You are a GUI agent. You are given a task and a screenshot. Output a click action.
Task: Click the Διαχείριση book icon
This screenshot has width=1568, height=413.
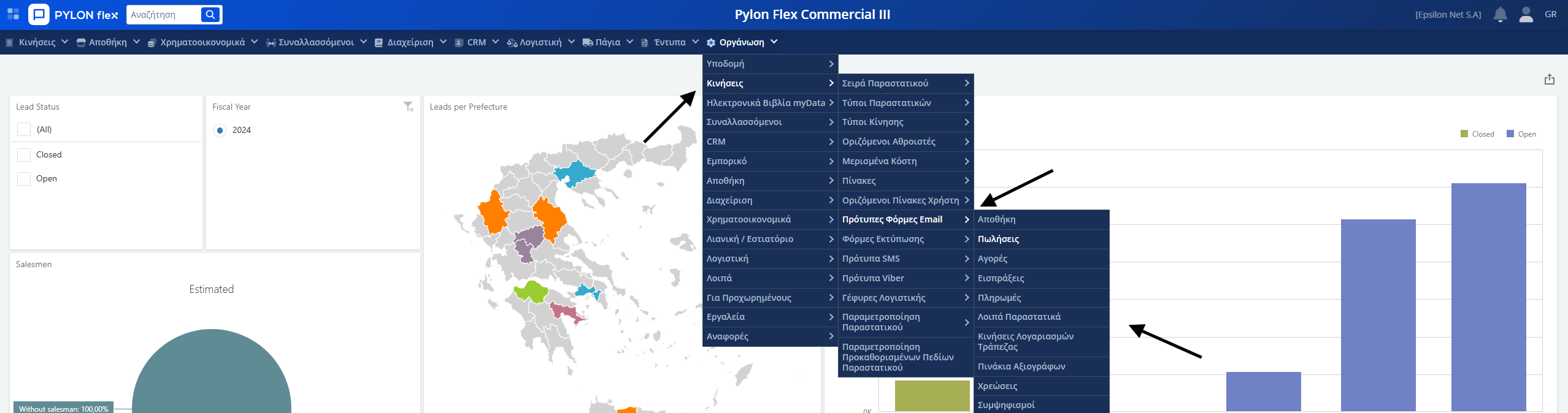point(379,42)
